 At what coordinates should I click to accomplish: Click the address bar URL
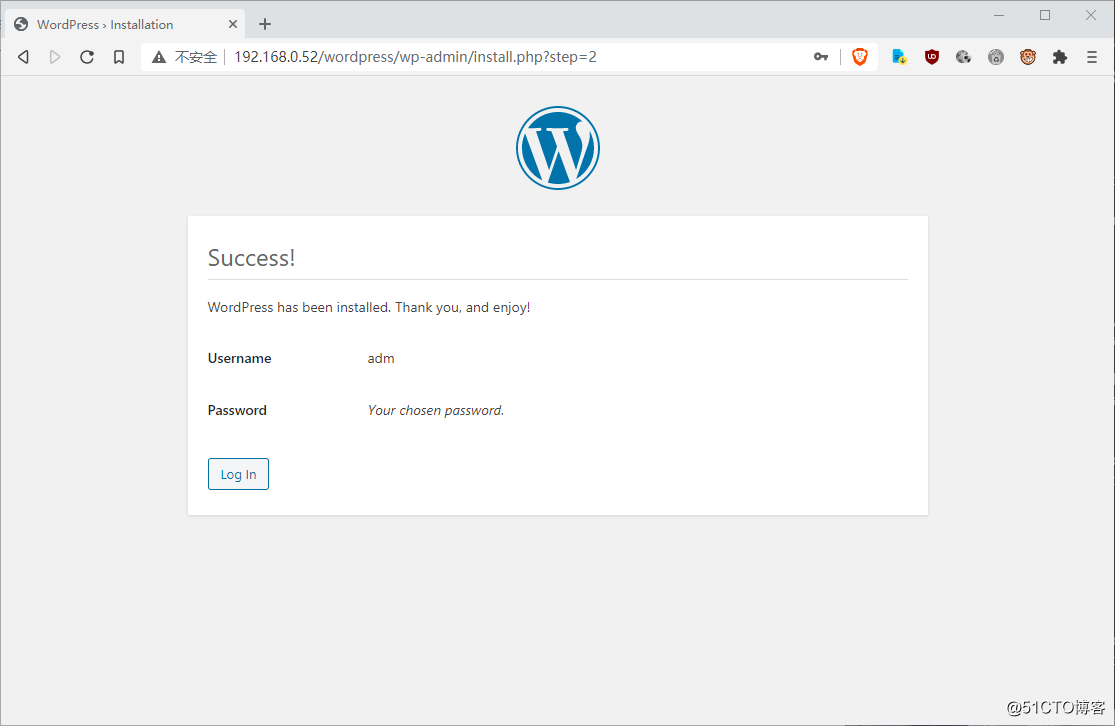(415, 57)
